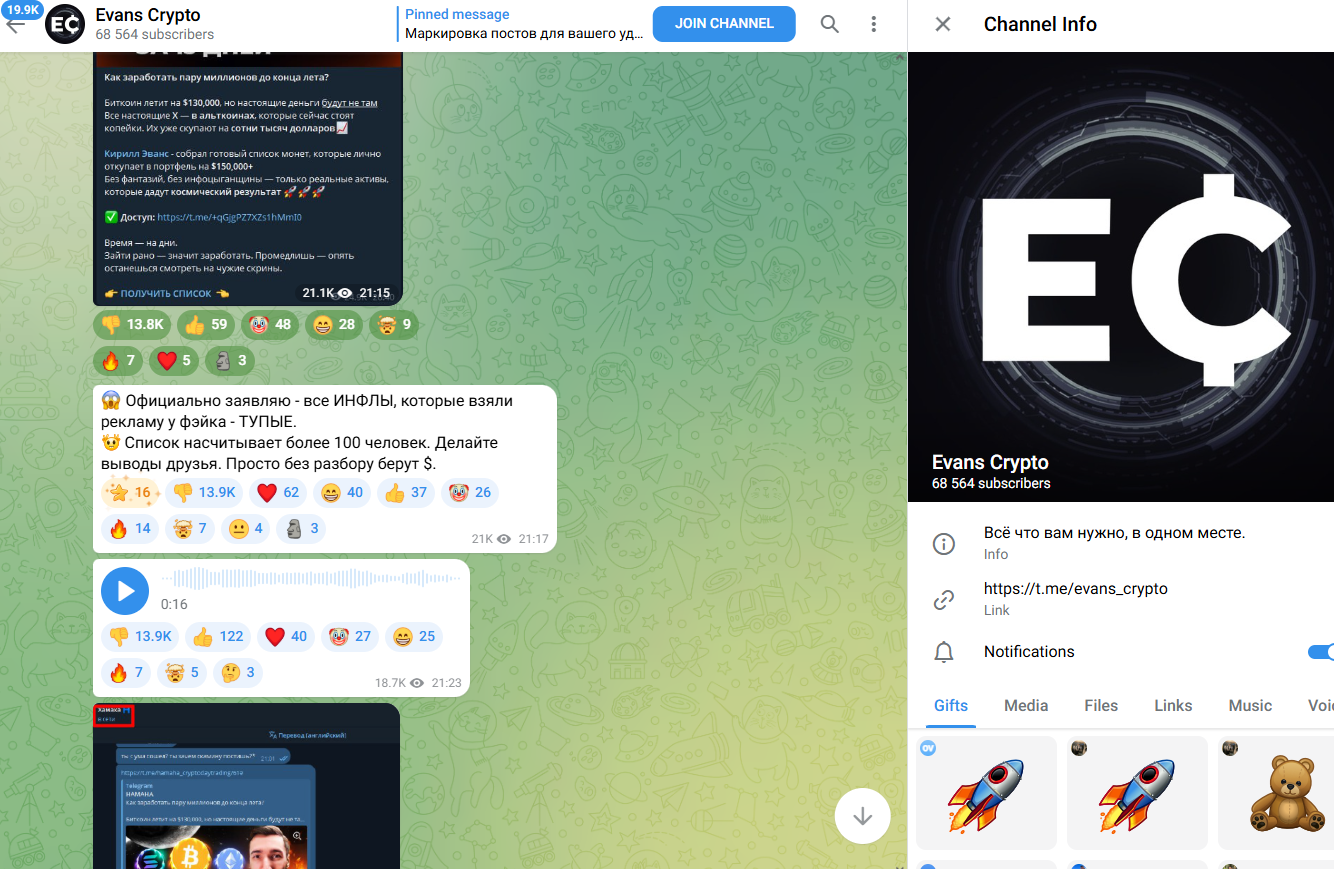Image resolution: width=1334 pixels, height=869 pixels.
Task: Click thumbs-up reaction with 59 count
Action: pos(206,324)
